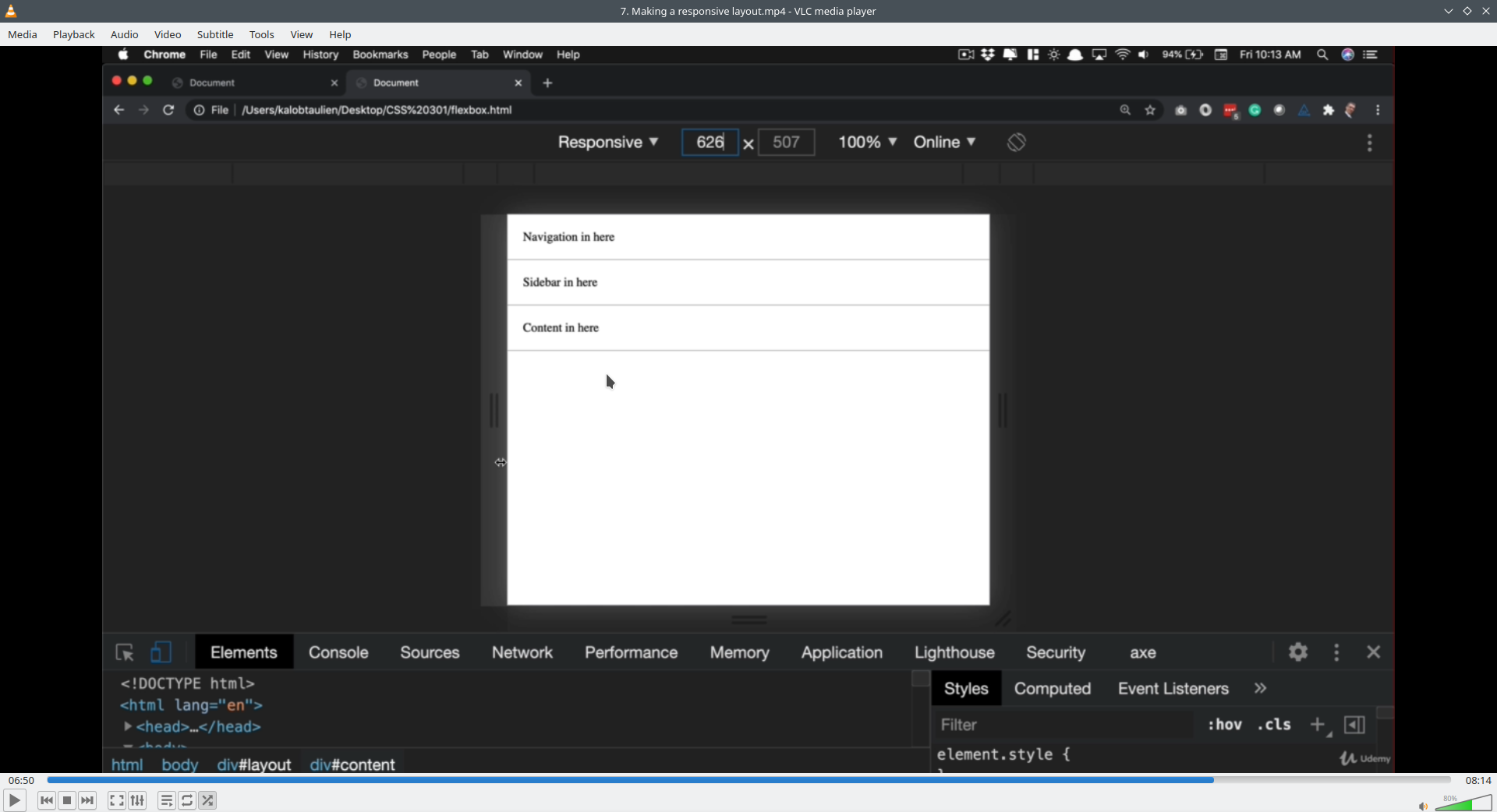This screenshot has width=1497, height=812.
Task: Open the VLC Video menu
Action: pos(168,34)
